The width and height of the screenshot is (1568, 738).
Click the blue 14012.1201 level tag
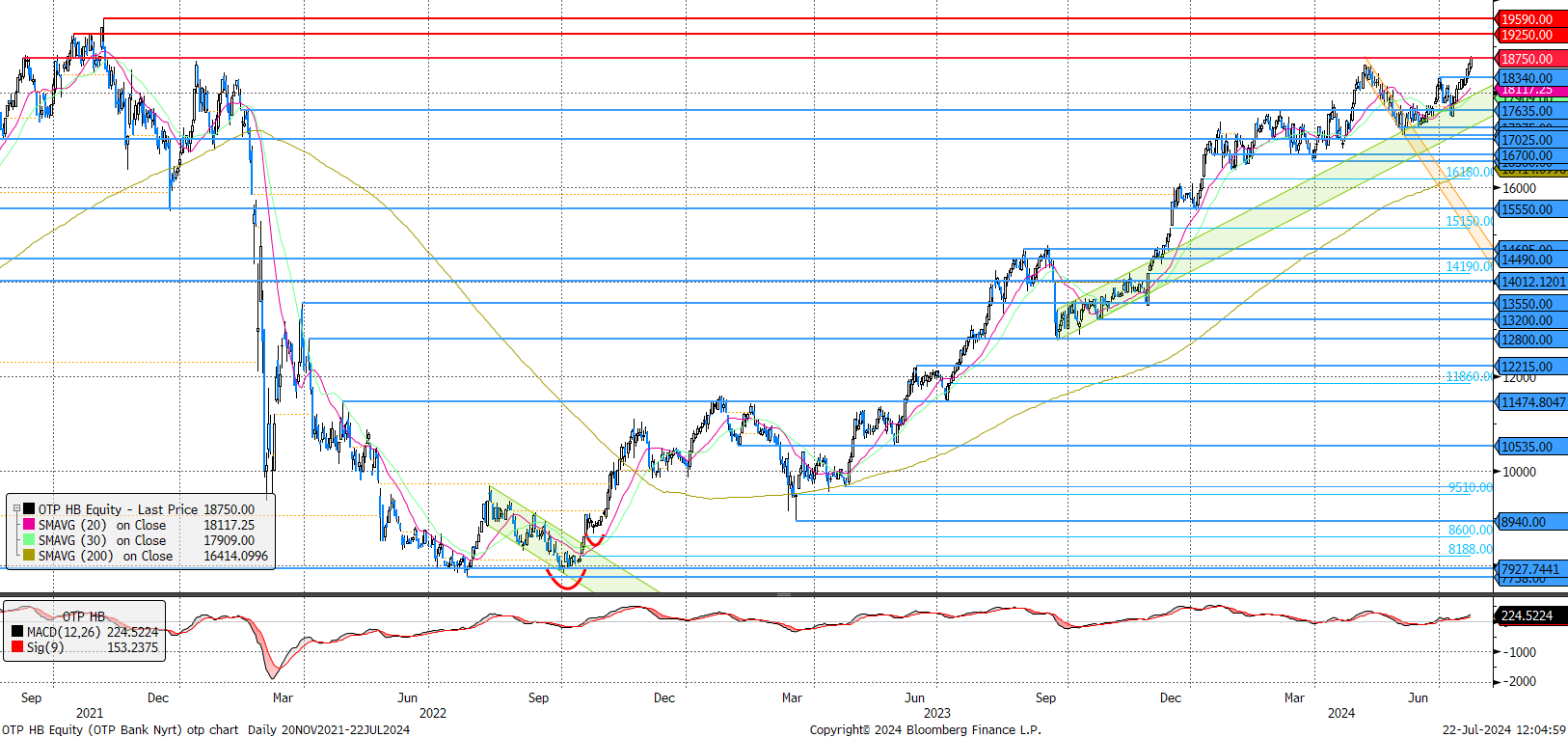click(x=1530, y=282)
